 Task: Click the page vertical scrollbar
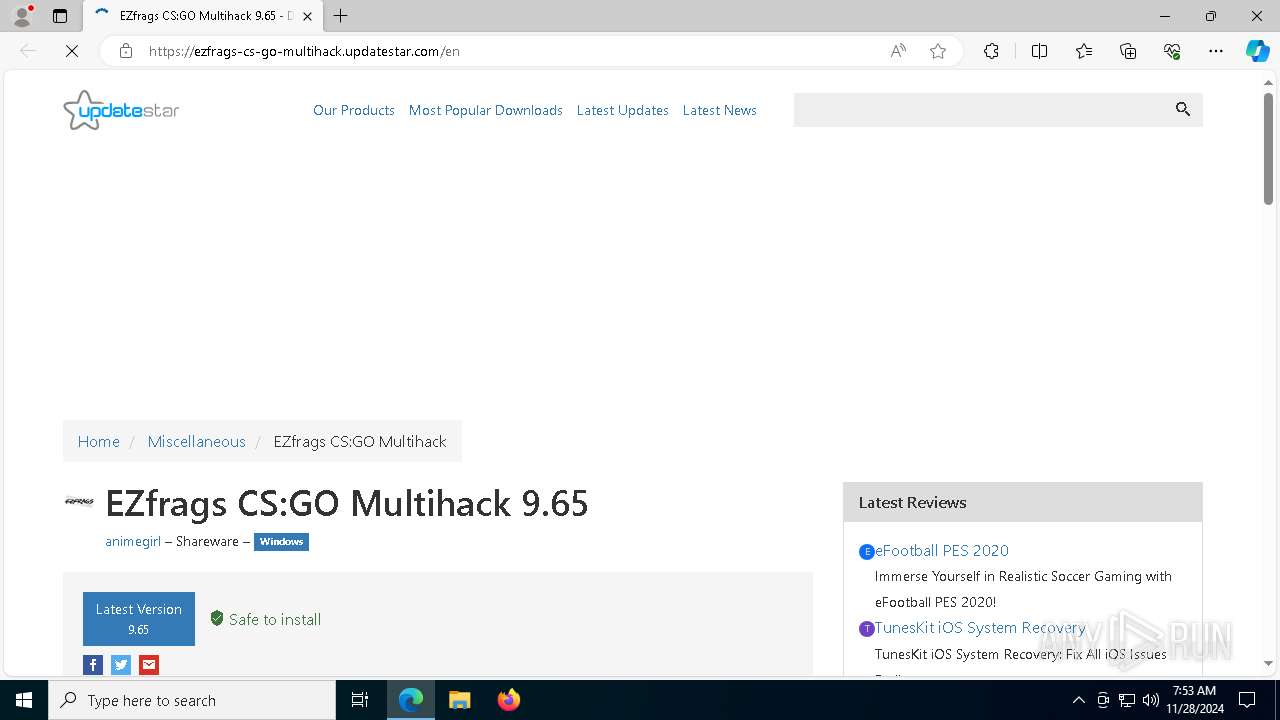coord(1268,149)
